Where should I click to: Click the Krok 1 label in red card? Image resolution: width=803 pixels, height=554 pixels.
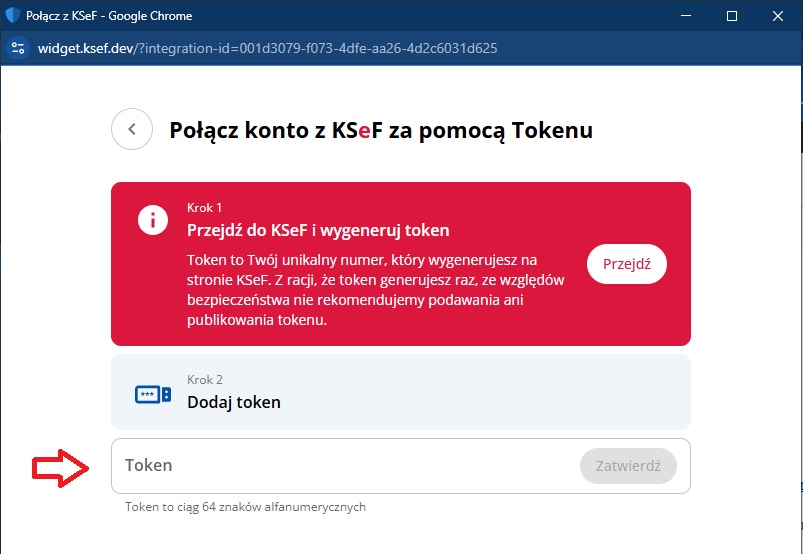(204, 208)
